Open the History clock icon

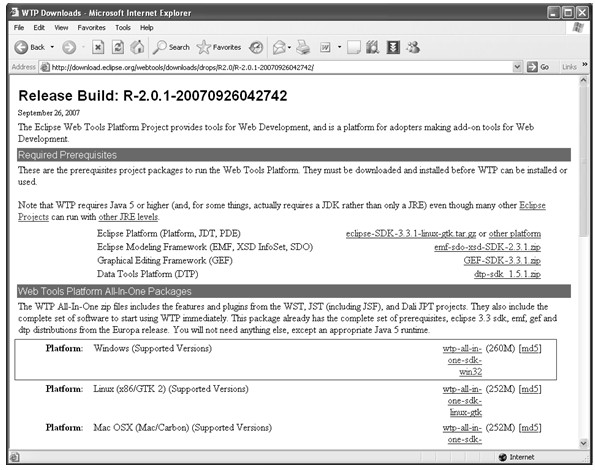256,47
